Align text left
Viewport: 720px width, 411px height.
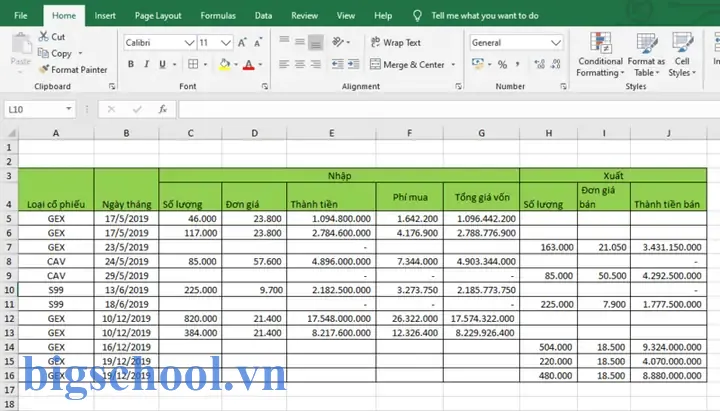pyautogui.click(x=284, y=64)
